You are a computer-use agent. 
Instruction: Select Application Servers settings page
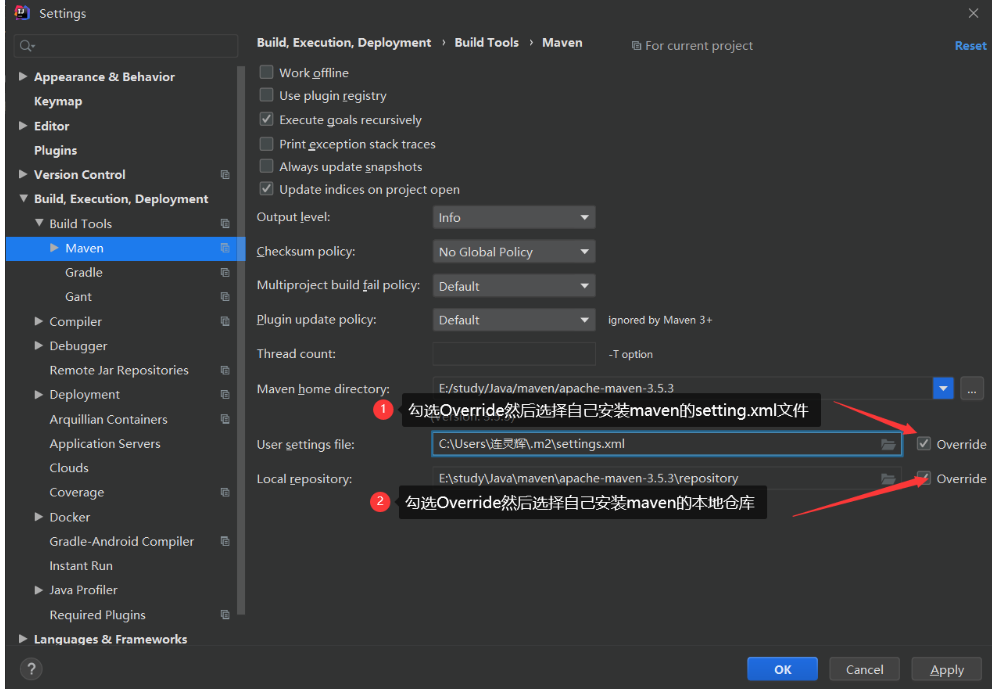105,444
